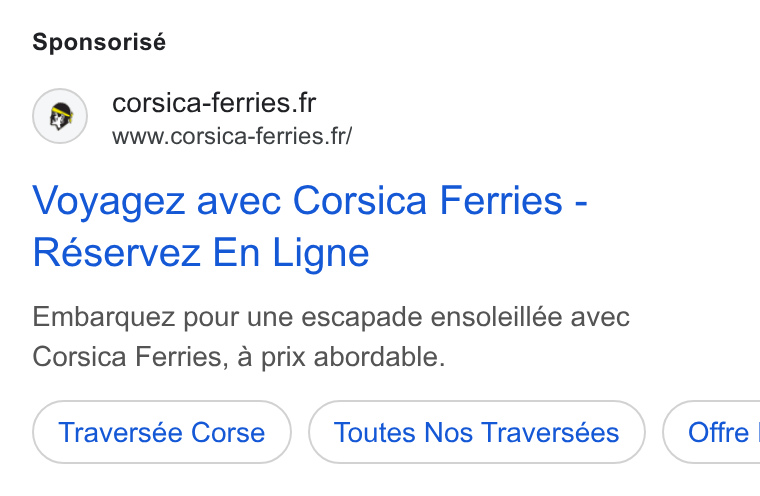
Task: Click the www.corsica-ferries.fr/ URL text
Action: (232, 136)
